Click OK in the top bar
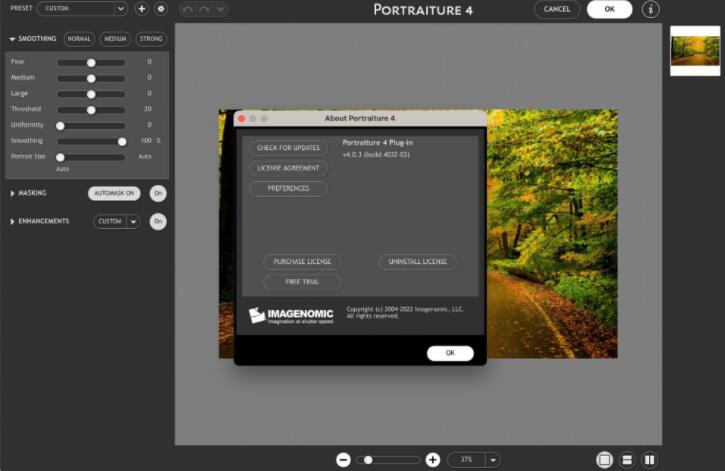The width and height of the screenshot is (725, 471). tap(609, 9)
